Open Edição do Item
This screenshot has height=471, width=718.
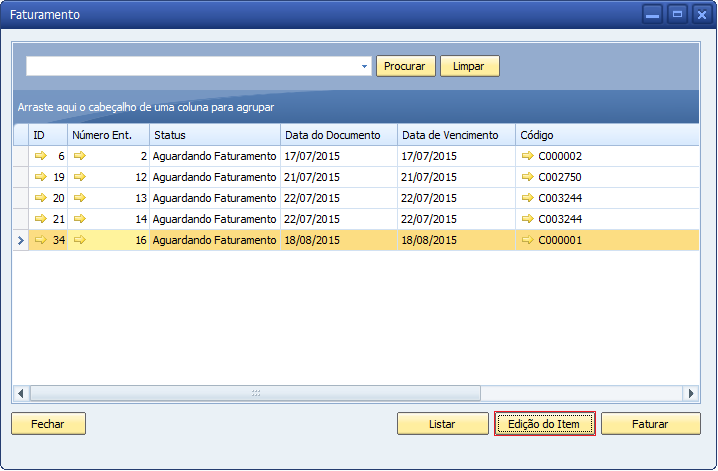544,424
